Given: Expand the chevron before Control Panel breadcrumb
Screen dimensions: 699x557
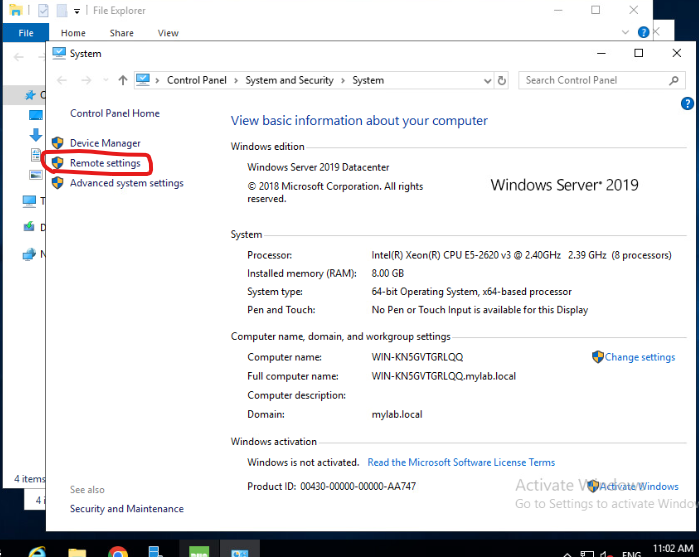Looking at the screenshot, I should coord(157,81).
